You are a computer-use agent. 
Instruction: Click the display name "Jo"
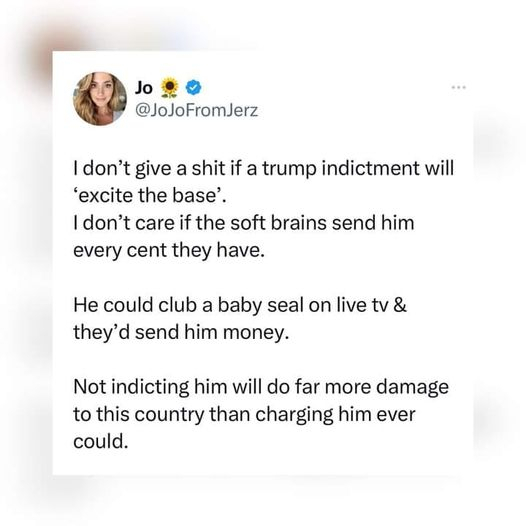(144, 88)
